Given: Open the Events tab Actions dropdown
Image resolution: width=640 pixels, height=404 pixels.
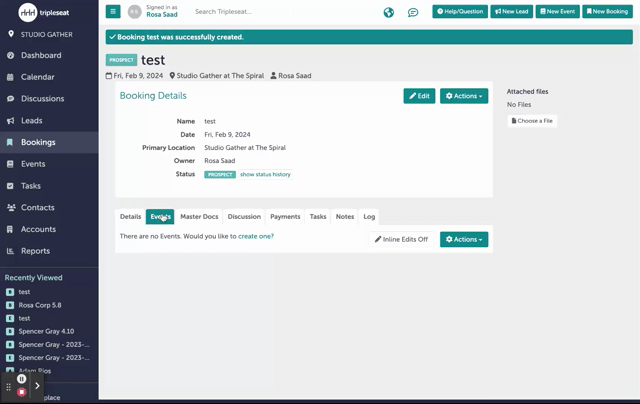Looking at the screenshot, I should 464,239.
